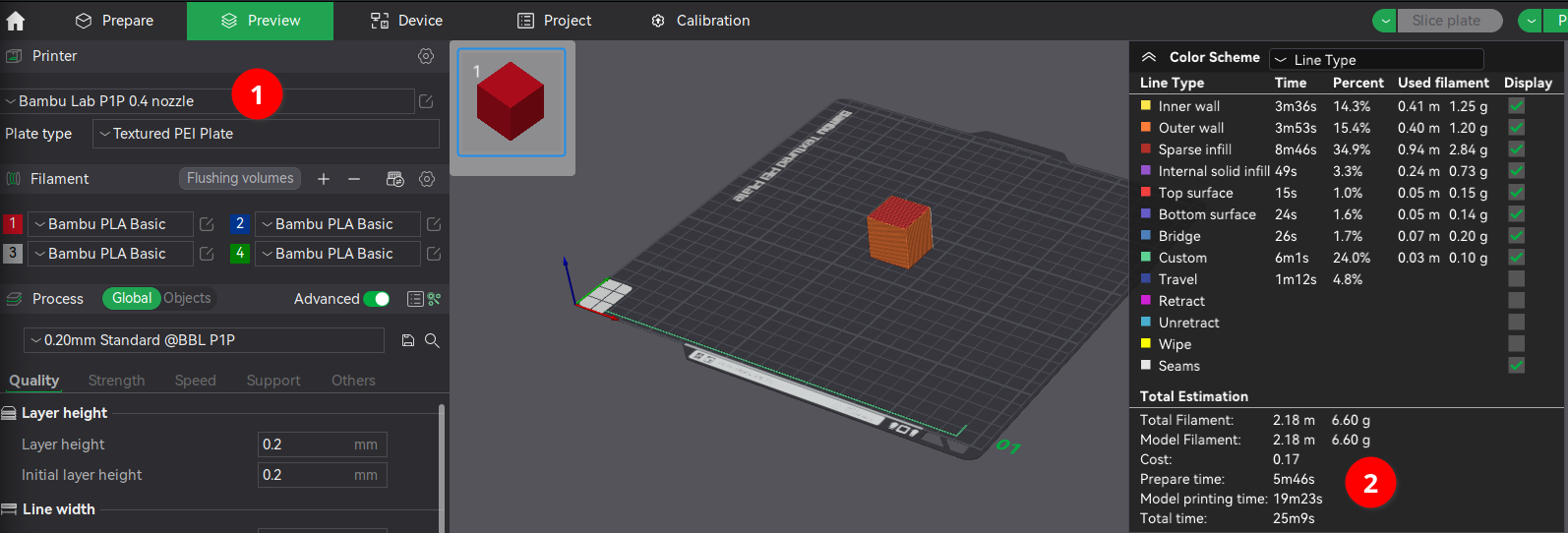Click the Slice plate button
The height and width of the screenshot is (533, 1568).
(x=1445, y=21)
